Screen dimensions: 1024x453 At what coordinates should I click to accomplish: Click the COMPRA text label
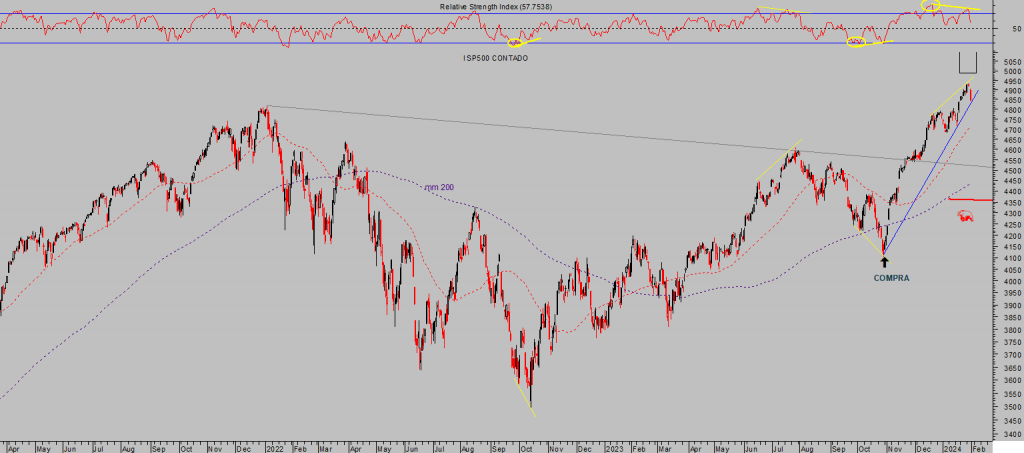(x=891, y=277)
